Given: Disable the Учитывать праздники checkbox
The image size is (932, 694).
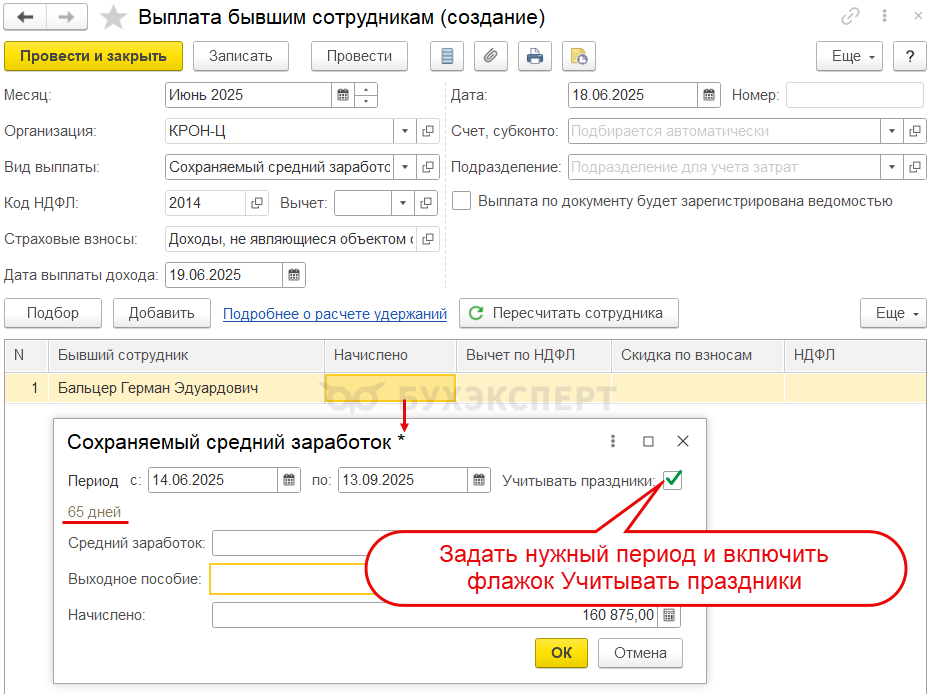Looking at the screenshot, I should coord(672,480).
